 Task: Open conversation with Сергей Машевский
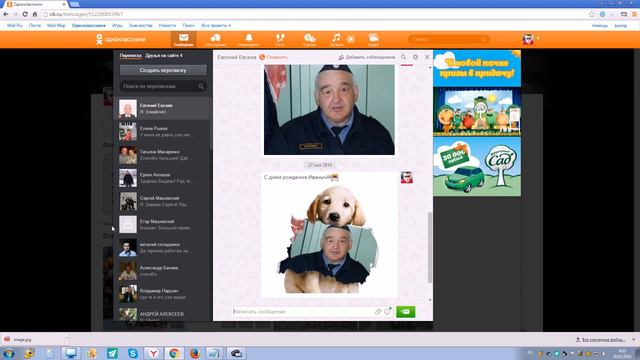(x=162, y=201)
